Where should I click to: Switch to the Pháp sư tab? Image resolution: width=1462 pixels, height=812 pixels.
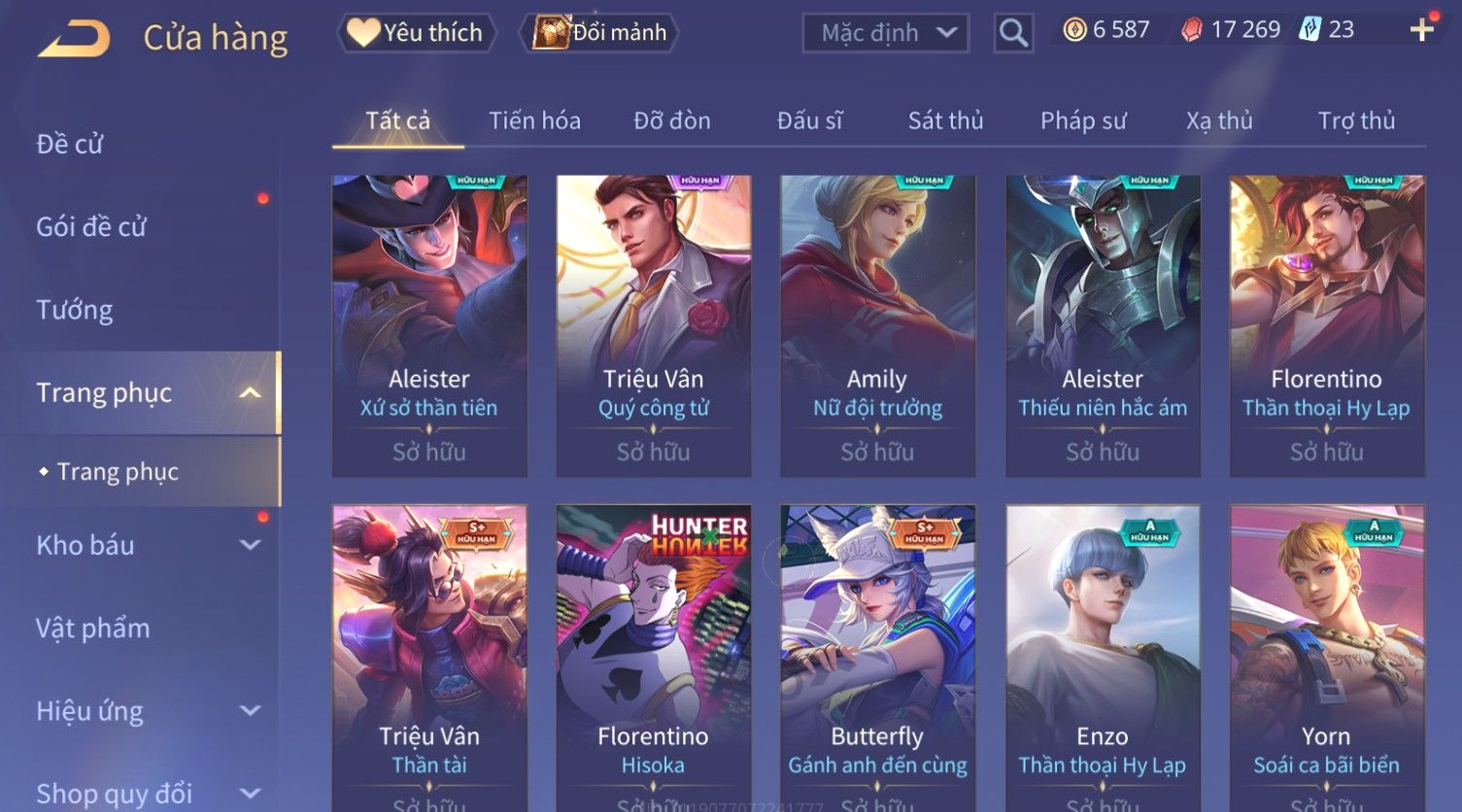[1083, 120]
